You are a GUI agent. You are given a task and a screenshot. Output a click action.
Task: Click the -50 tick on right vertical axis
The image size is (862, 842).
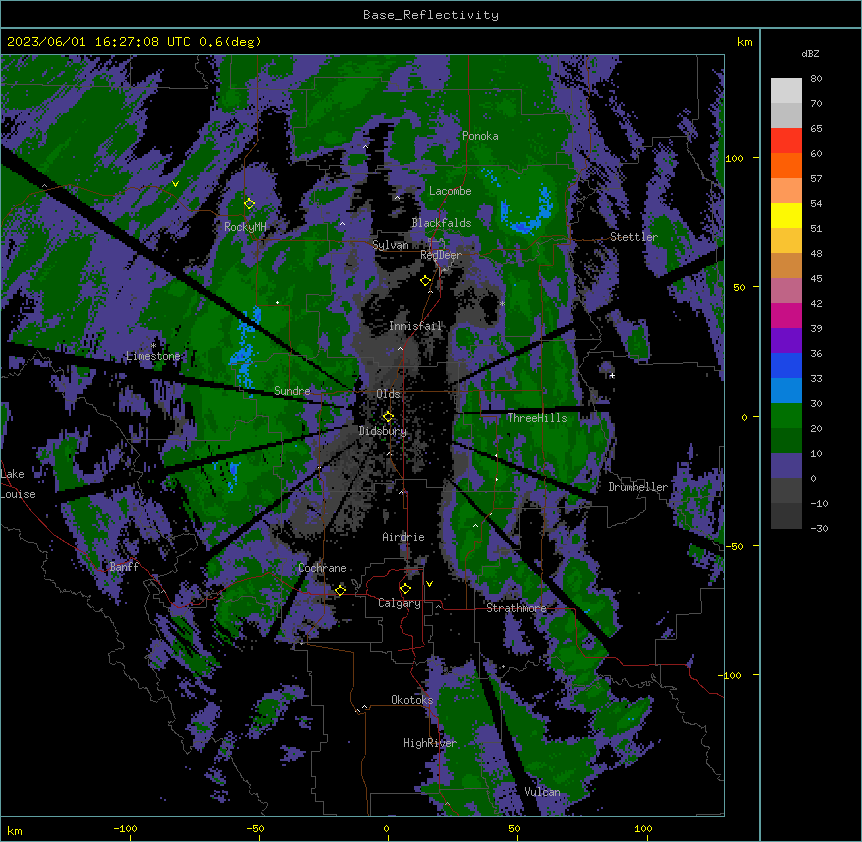(734, 546)
